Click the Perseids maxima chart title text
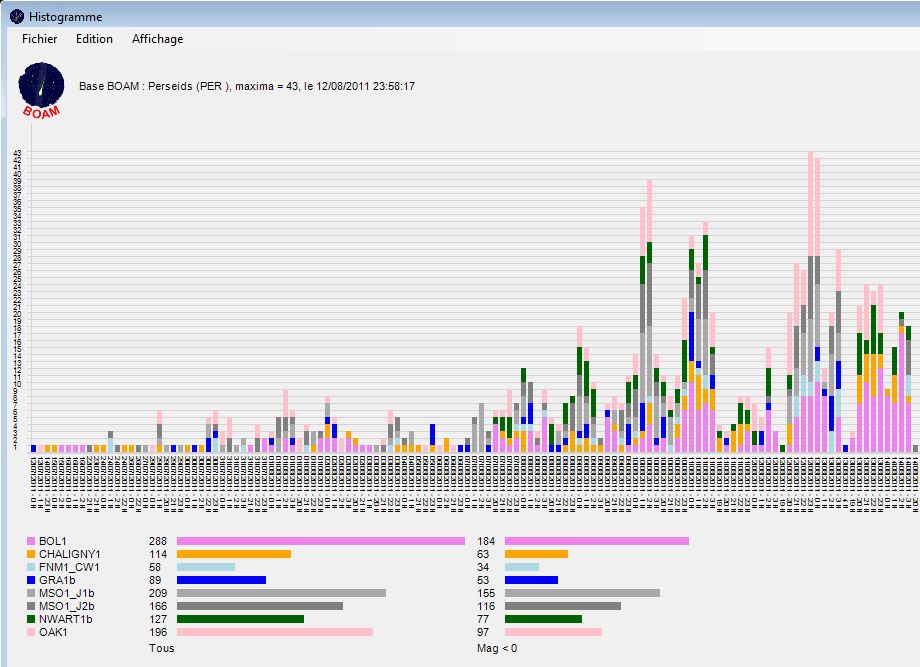920x667 pixels. [247, 86]
